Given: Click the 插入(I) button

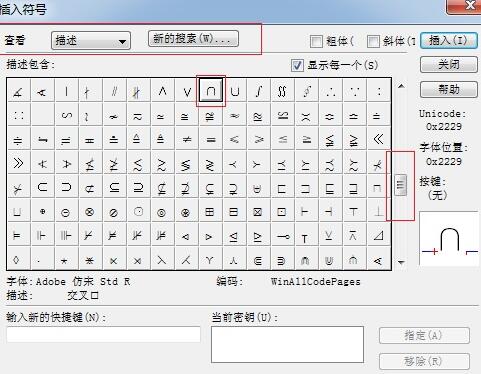Looking at the screenshot, I should (449, 41).
